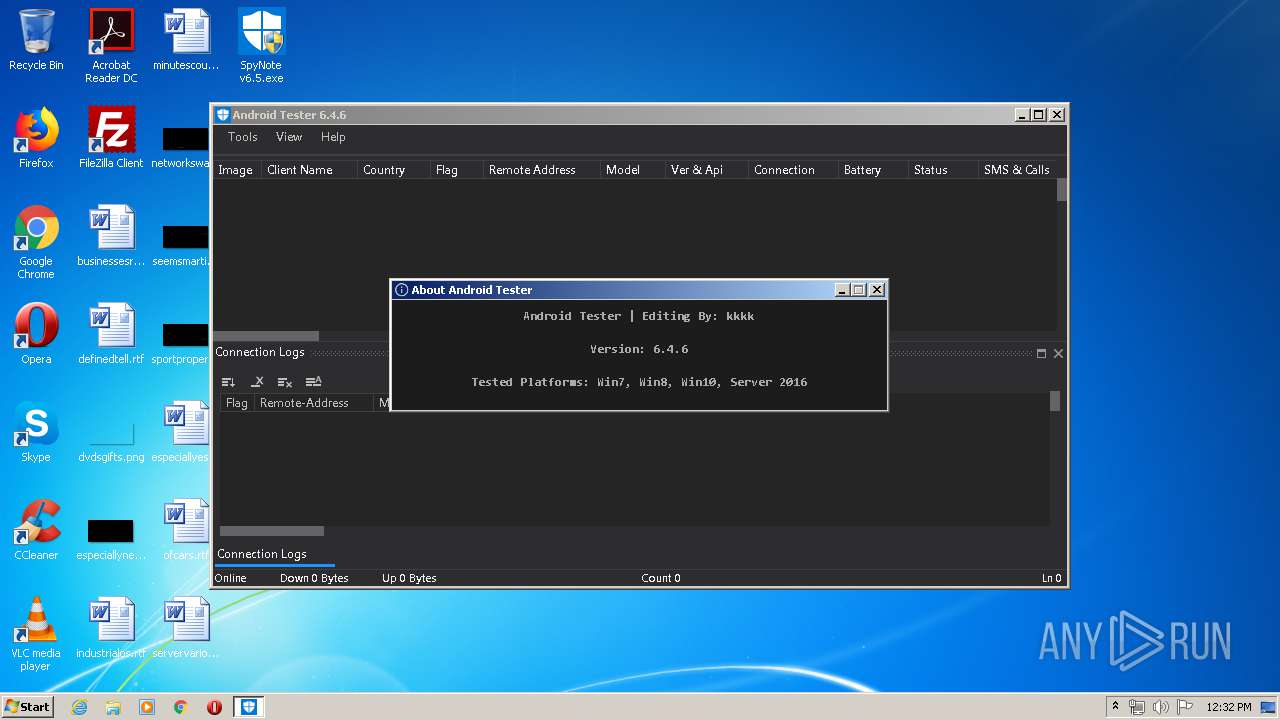Open the View menu
The image size is (1280, 720).
click(x=289, y=137)
